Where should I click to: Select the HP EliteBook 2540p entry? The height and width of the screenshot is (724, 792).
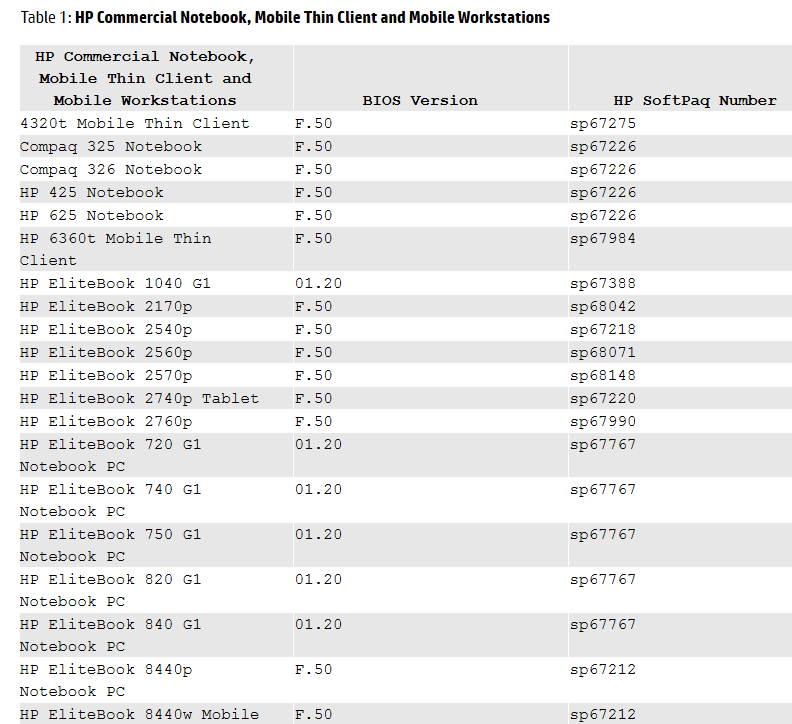tap(106, 329)
